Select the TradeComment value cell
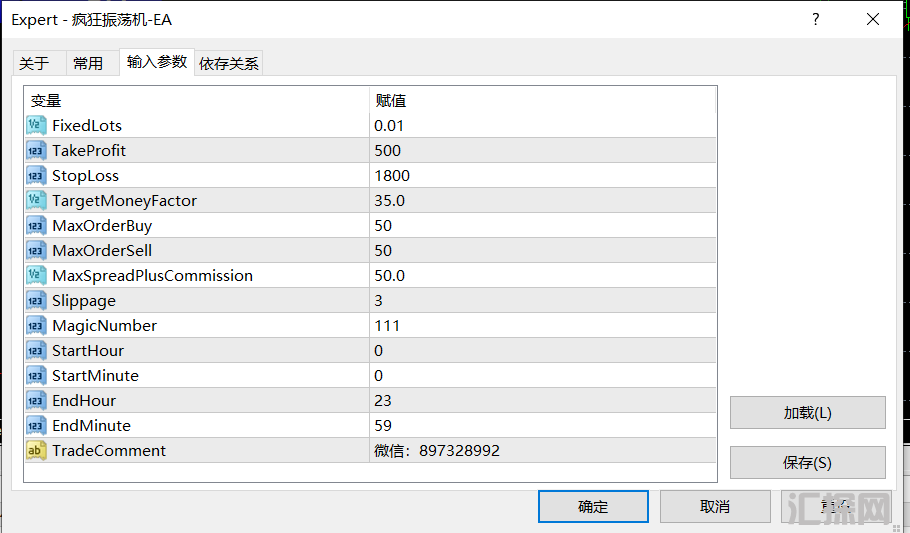The height and width of the screenshot is (533, 910). coord(542,450)
